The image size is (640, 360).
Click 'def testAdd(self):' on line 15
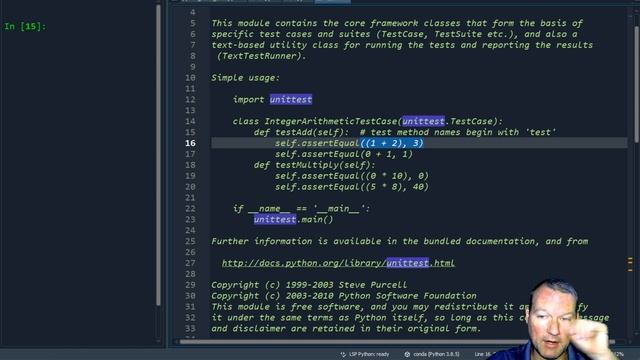(x=301, y=132)
